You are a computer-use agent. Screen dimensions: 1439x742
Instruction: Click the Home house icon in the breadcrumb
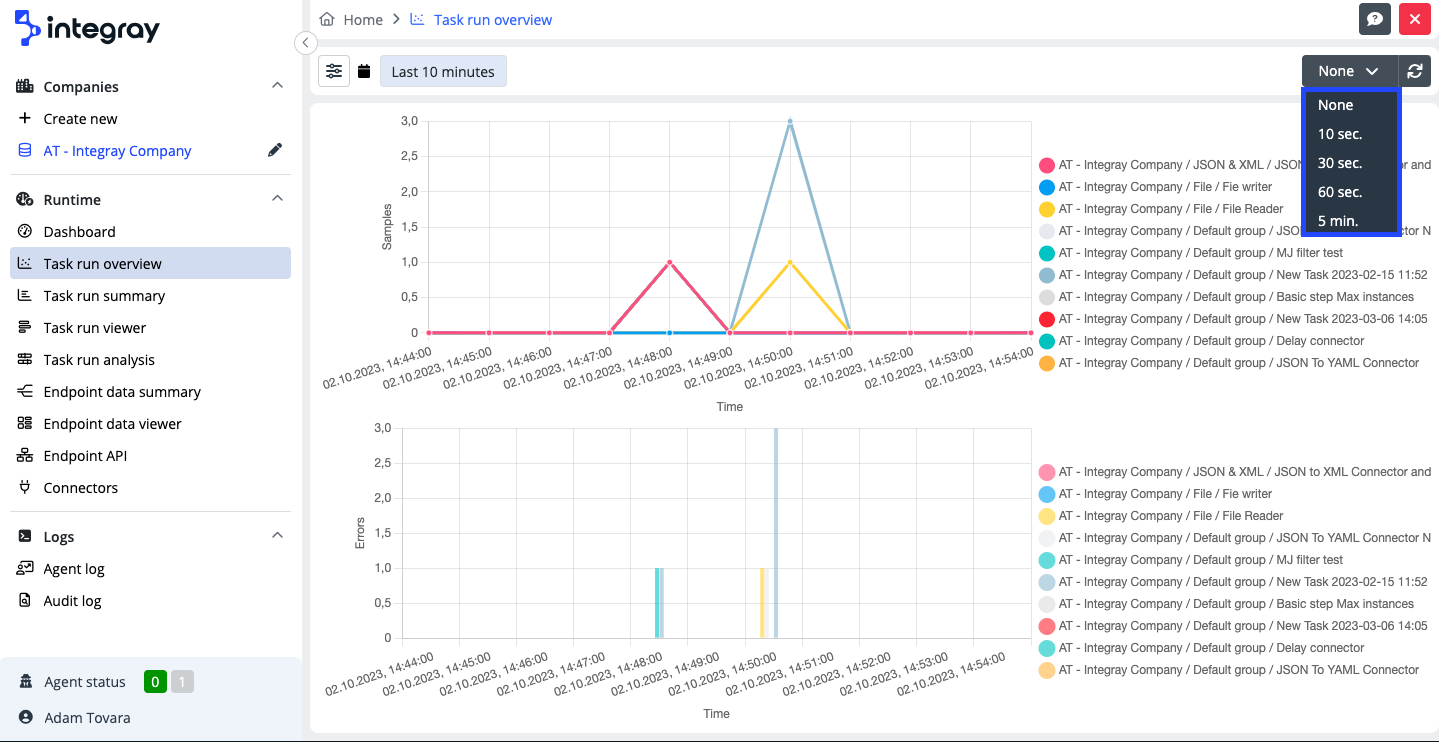click(326, 19)
